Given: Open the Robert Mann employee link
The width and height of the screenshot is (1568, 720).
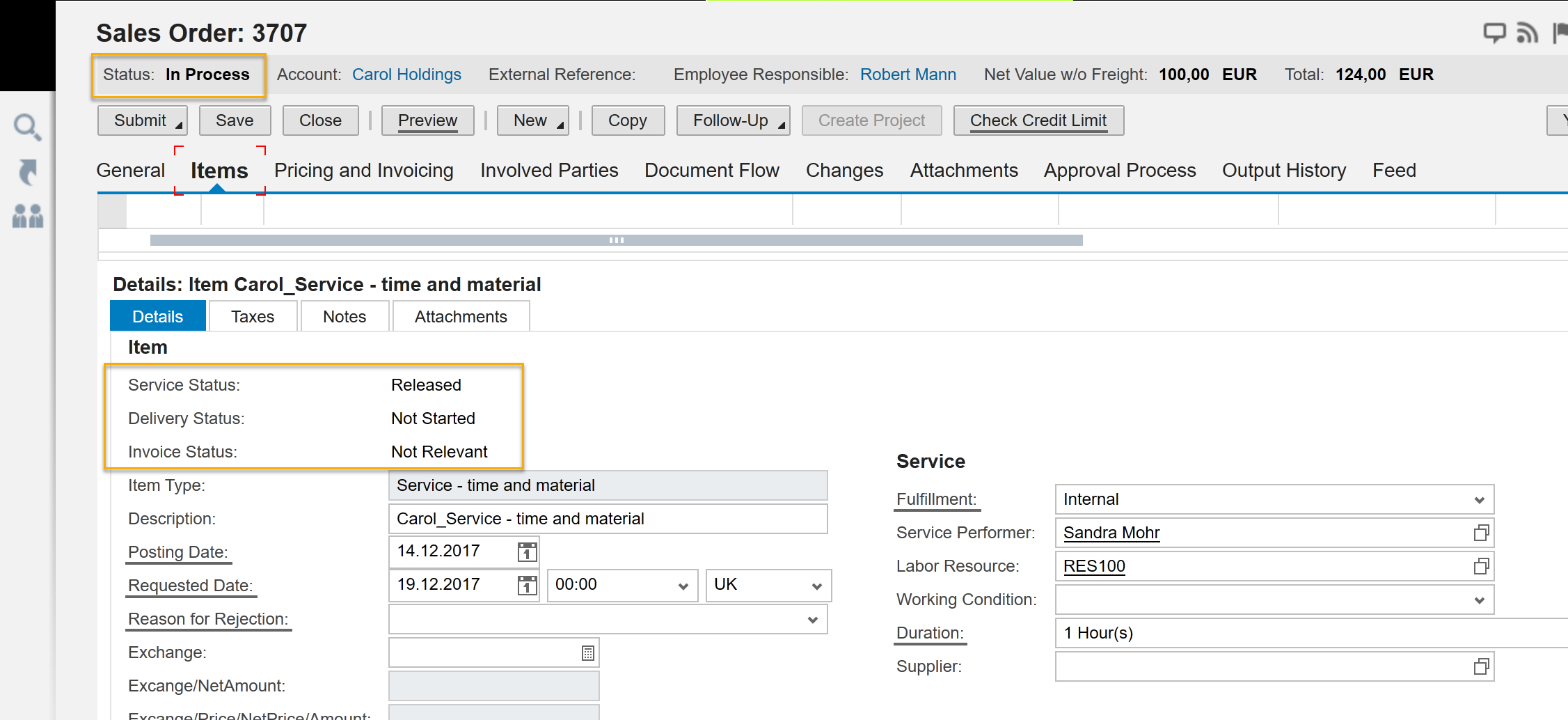Looking at the screenshot, I should pos(908,75).
